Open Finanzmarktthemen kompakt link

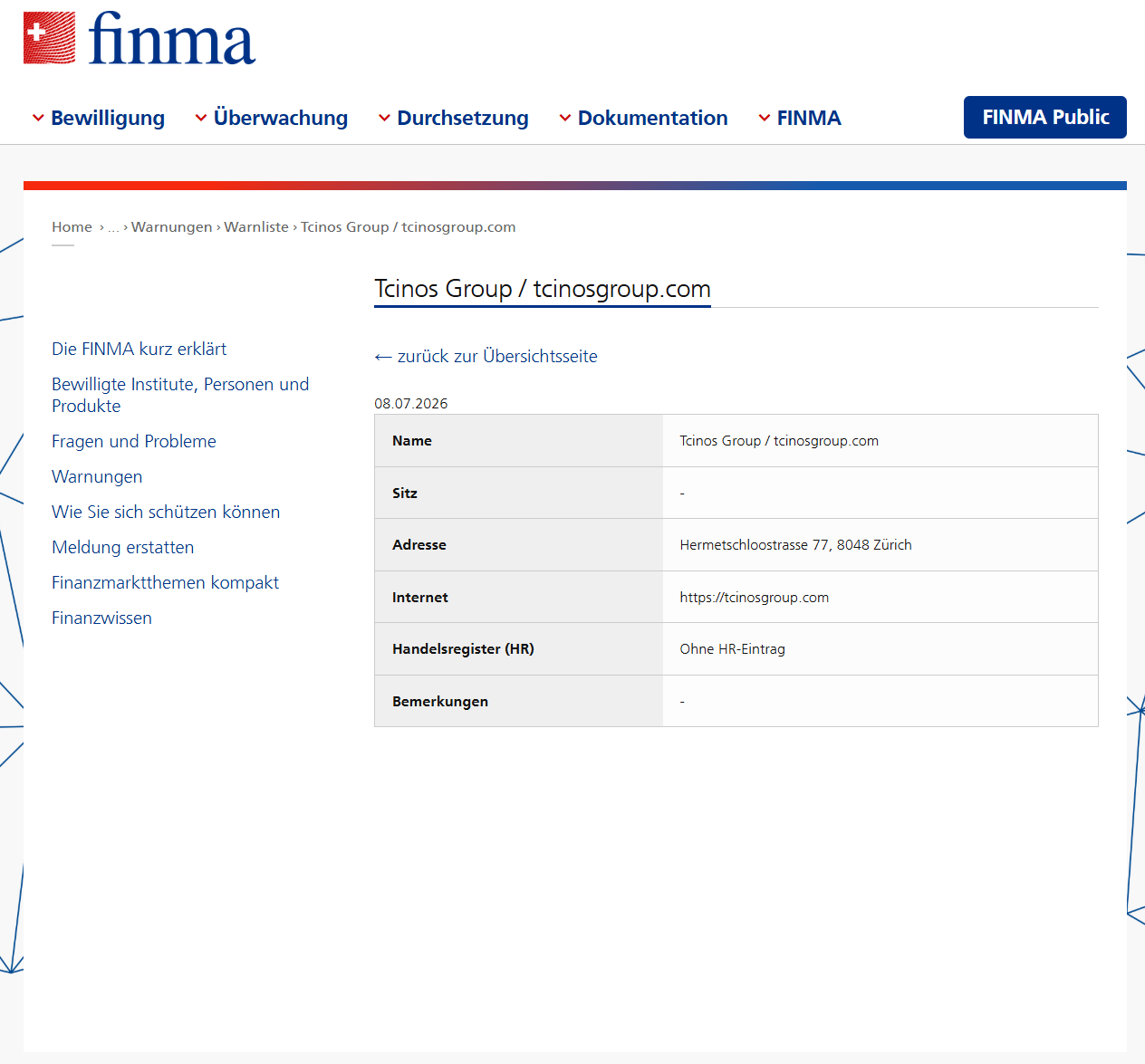[x=165, y=583]
